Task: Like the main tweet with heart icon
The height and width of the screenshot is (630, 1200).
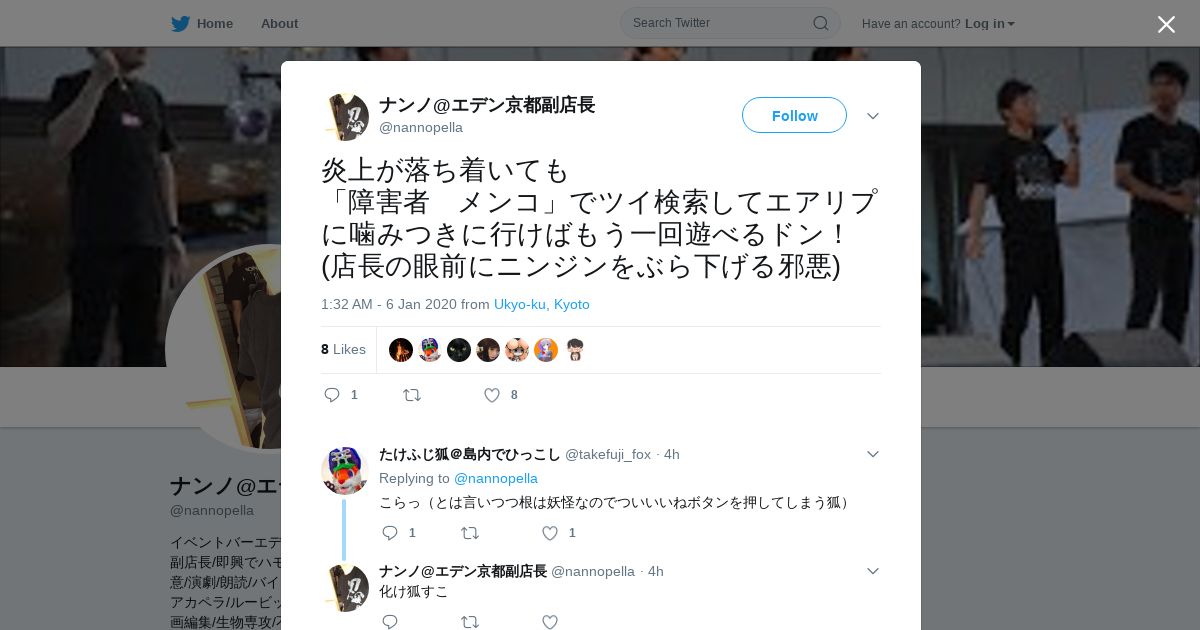Action: 491,395
